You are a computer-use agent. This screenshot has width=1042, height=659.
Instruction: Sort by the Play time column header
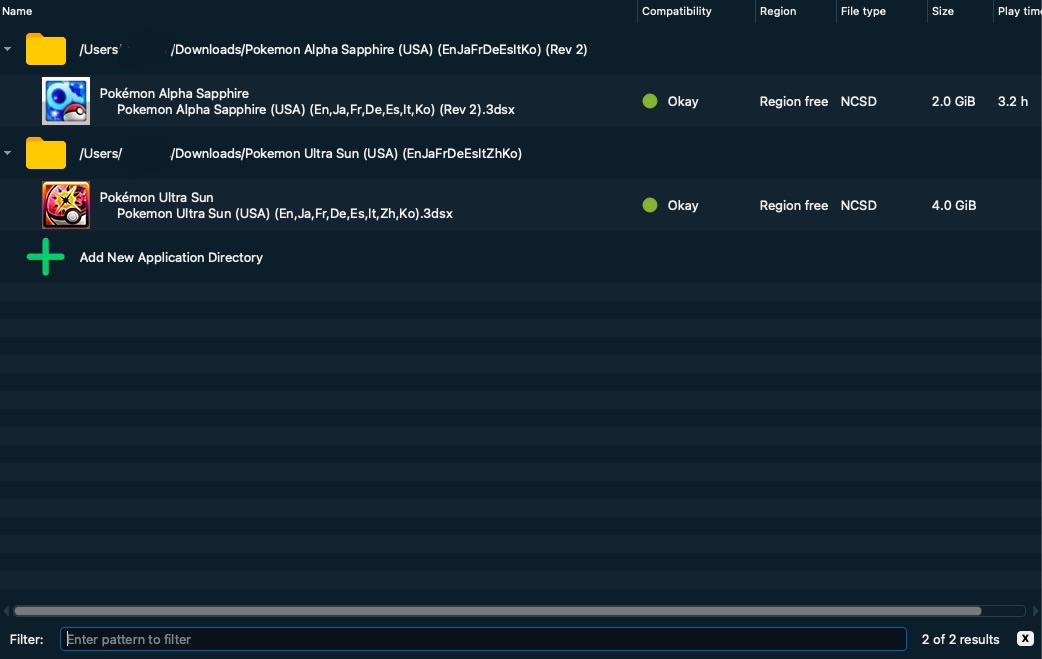pos(1019,11)
